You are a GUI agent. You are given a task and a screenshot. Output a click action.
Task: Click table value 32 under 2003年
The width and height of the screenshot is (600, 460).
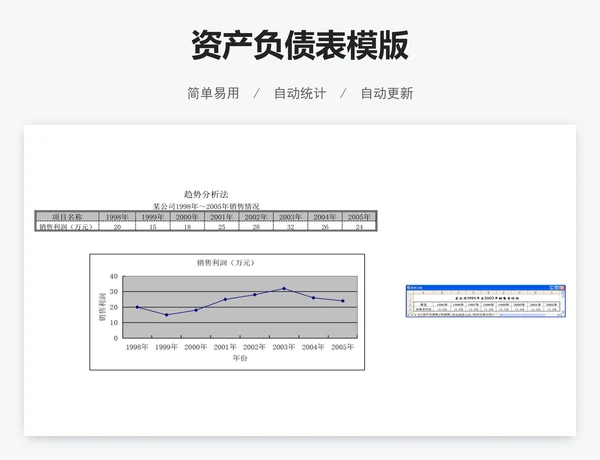point(290,227)
